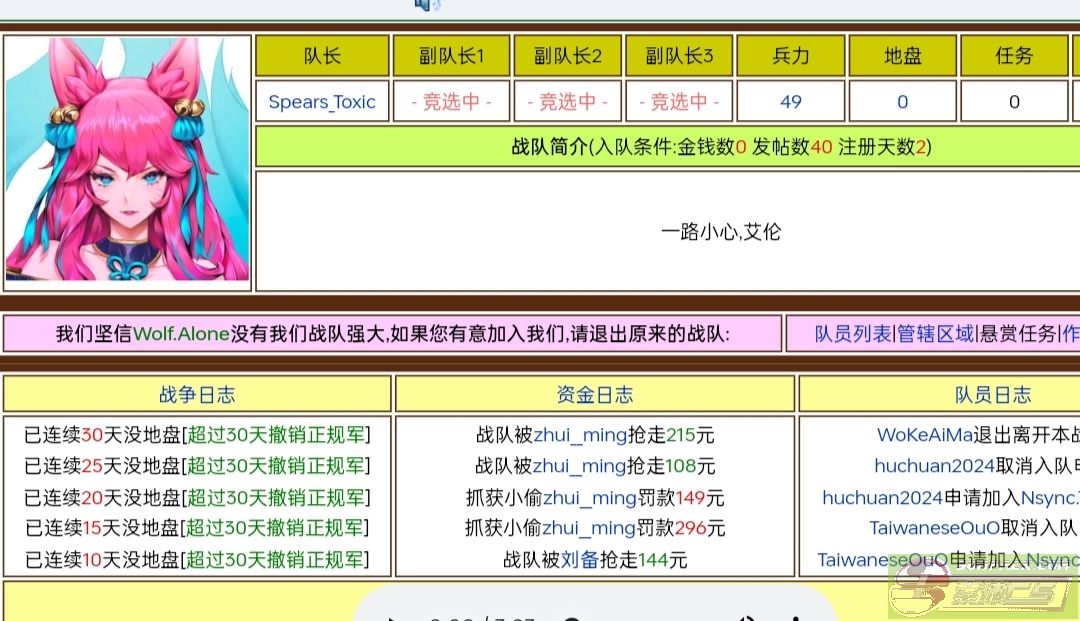Open the 悬赏任务 link

coord(1018,334)
